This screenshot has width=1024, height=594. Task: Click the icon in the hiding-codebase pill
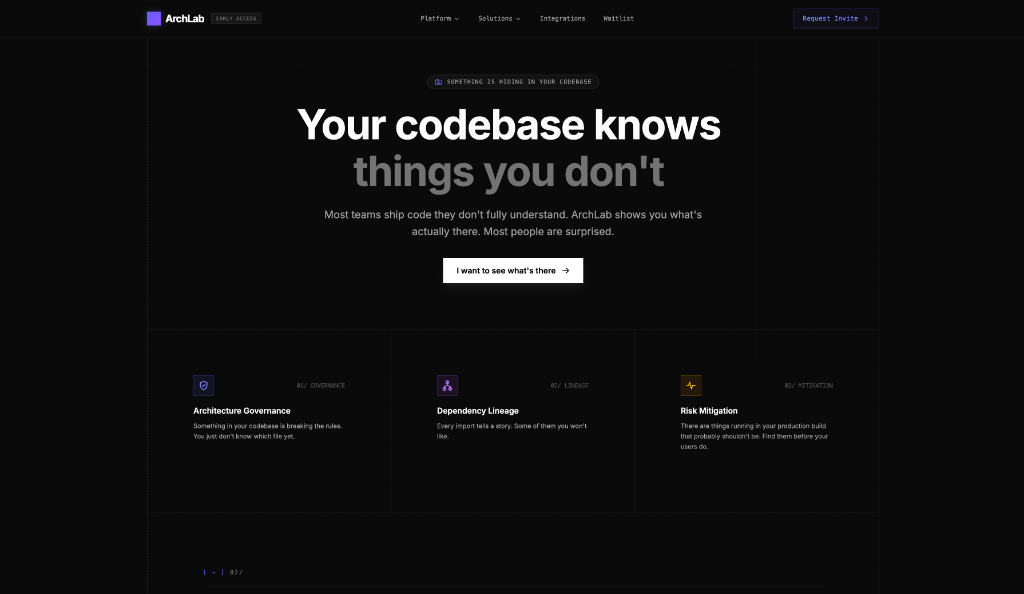[438, 82]
